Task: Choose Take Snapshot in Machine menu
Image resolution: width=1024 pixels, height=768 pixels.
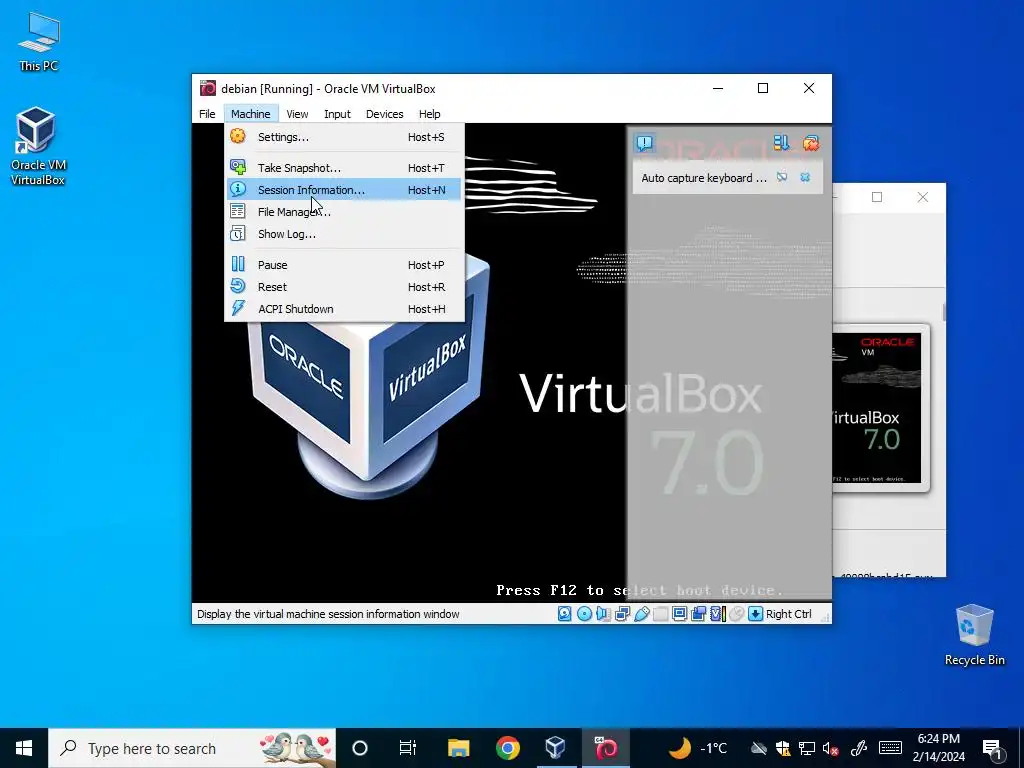Action: click(x=344, y=168)
